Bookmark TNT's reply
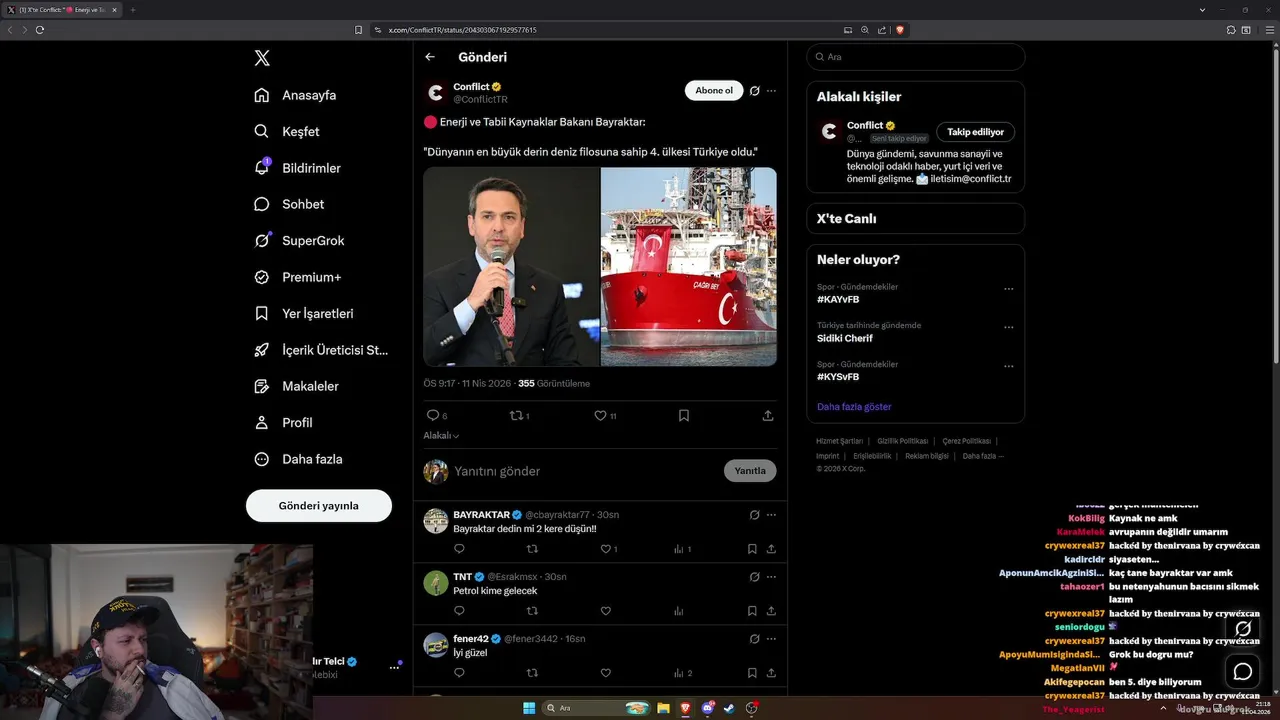This screenshot has height=720, width=1280. [x=752, y=611]
